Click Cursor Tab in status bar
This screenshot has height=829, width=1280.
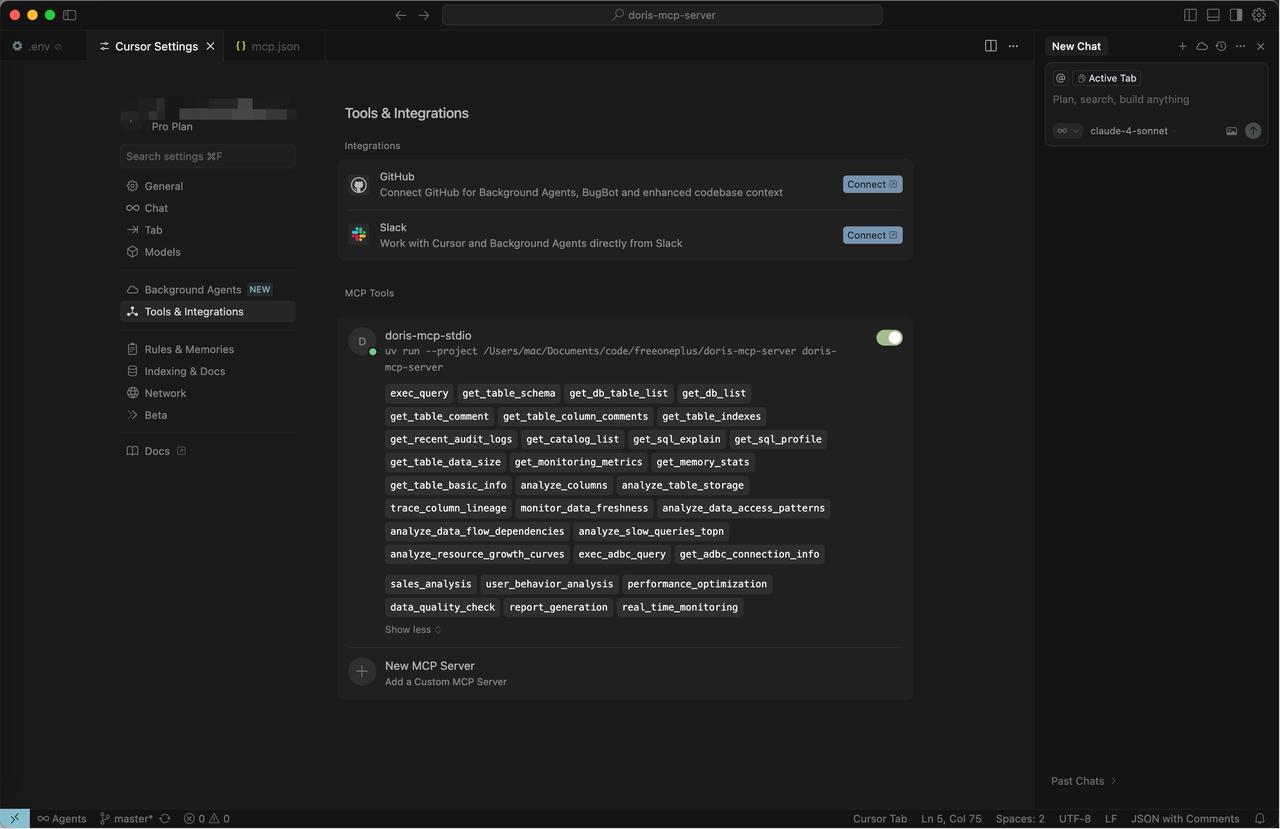[x=880, y=818]
